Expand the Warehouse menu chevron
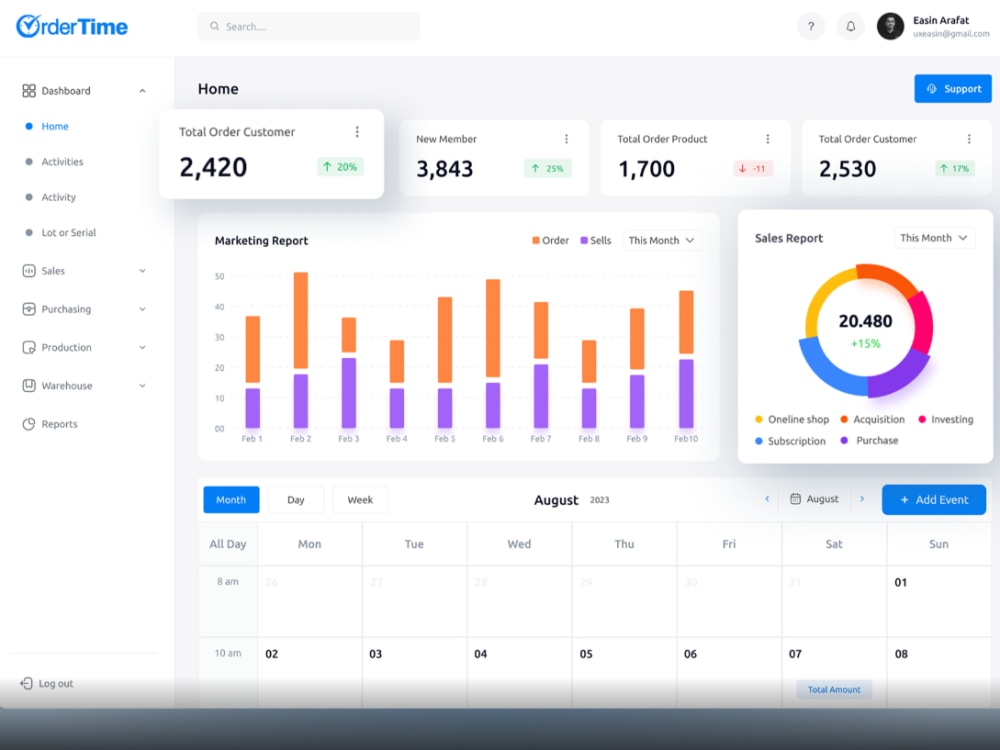The image size is (1000, 750). click(142, 385)
